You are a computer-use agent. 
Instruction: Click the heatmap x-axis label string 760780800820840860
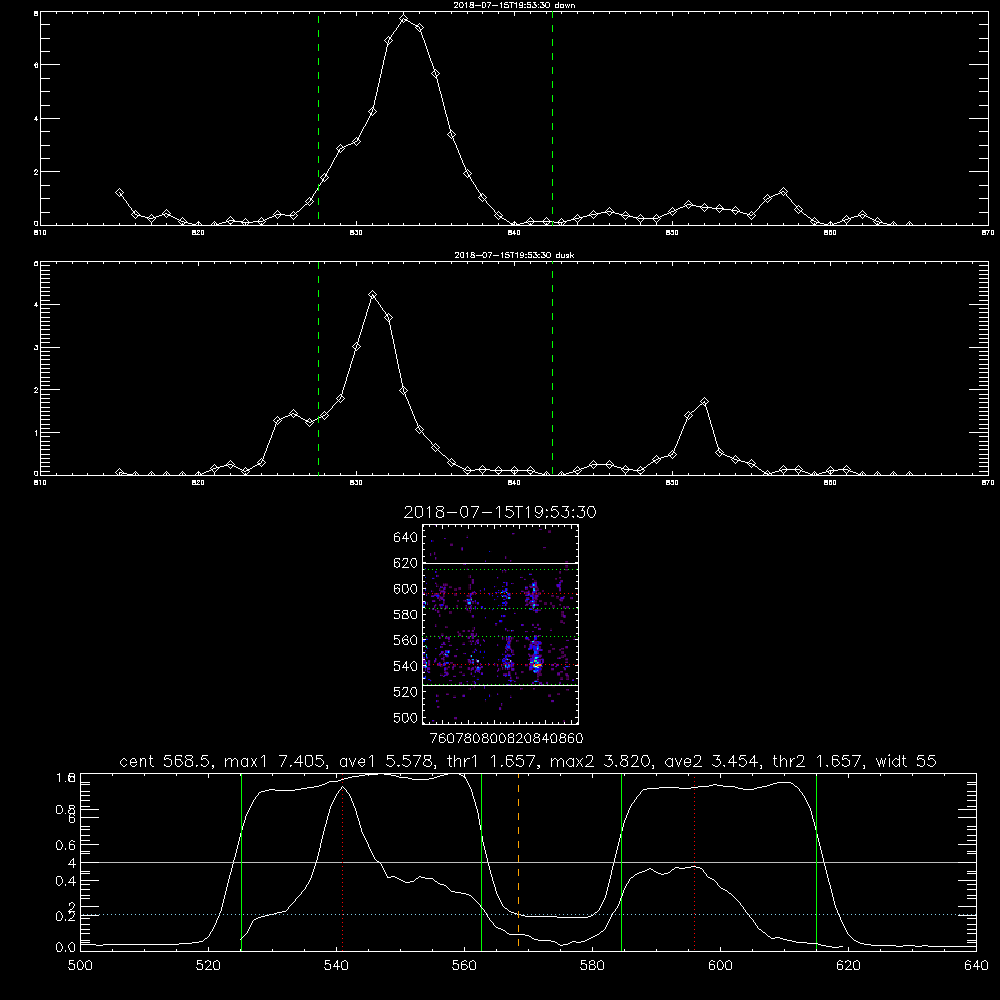coord(507,738)
